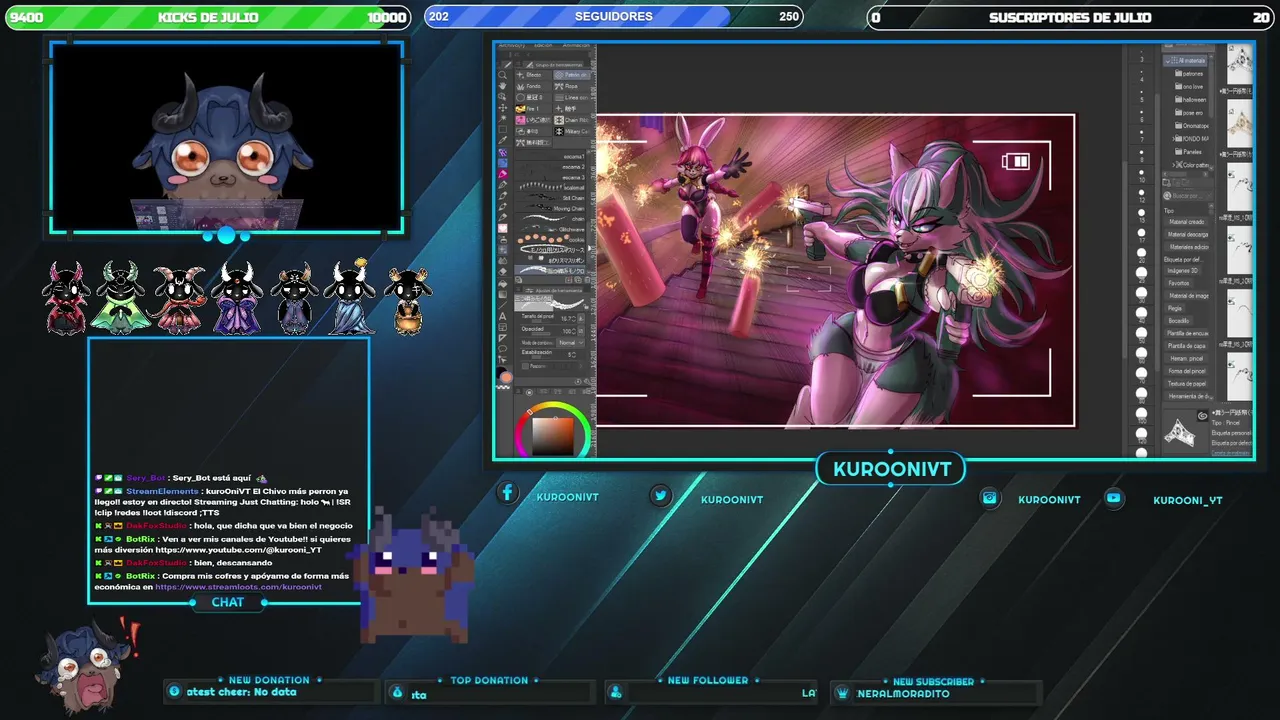Filter by the Herram. pincel tag
The image size is (1280, 720).
point(1188,358)
